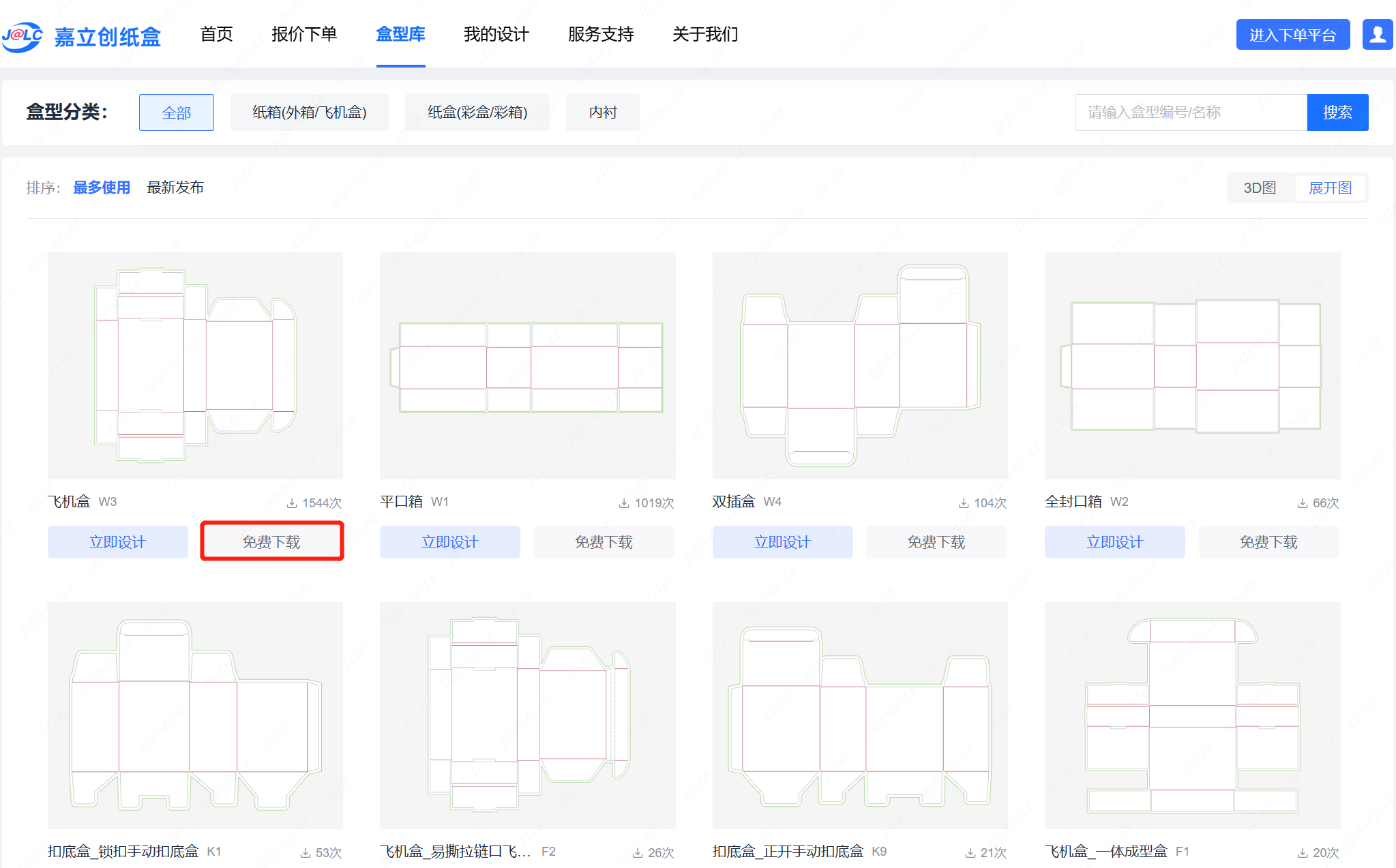Click 立即设计 for 双插盒 W4
1396x868 pixels.
(x=783, y=542)
